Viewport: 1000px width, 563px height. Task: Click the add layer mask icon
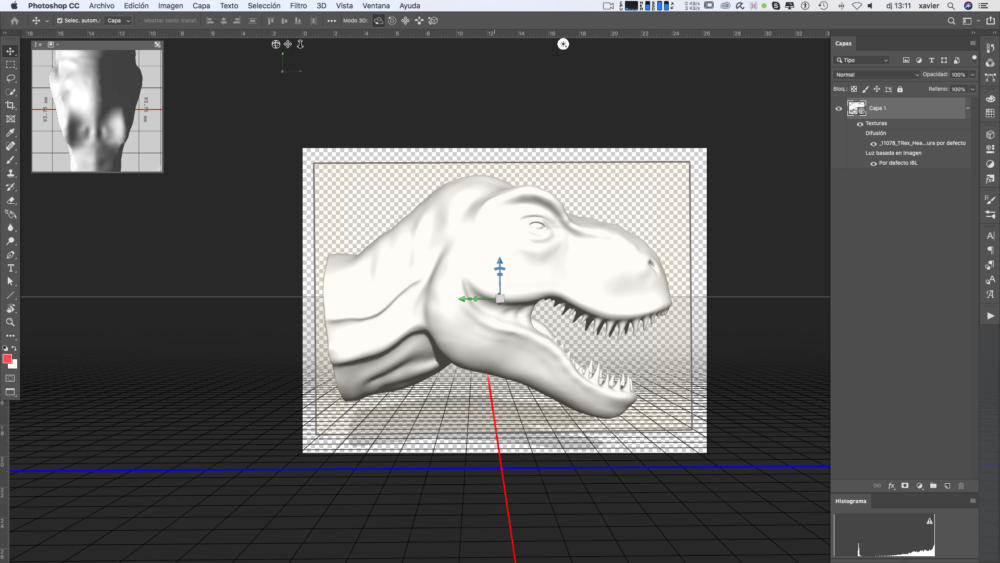(x=904, y=485)
